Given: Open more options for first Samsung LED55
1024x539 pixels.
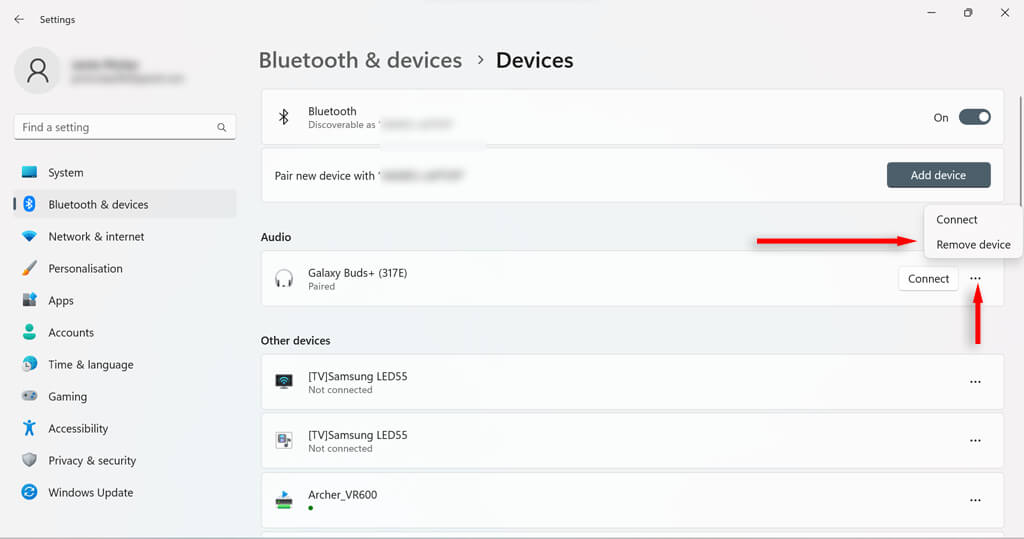Looking at the screenshot, I should 976,382.
